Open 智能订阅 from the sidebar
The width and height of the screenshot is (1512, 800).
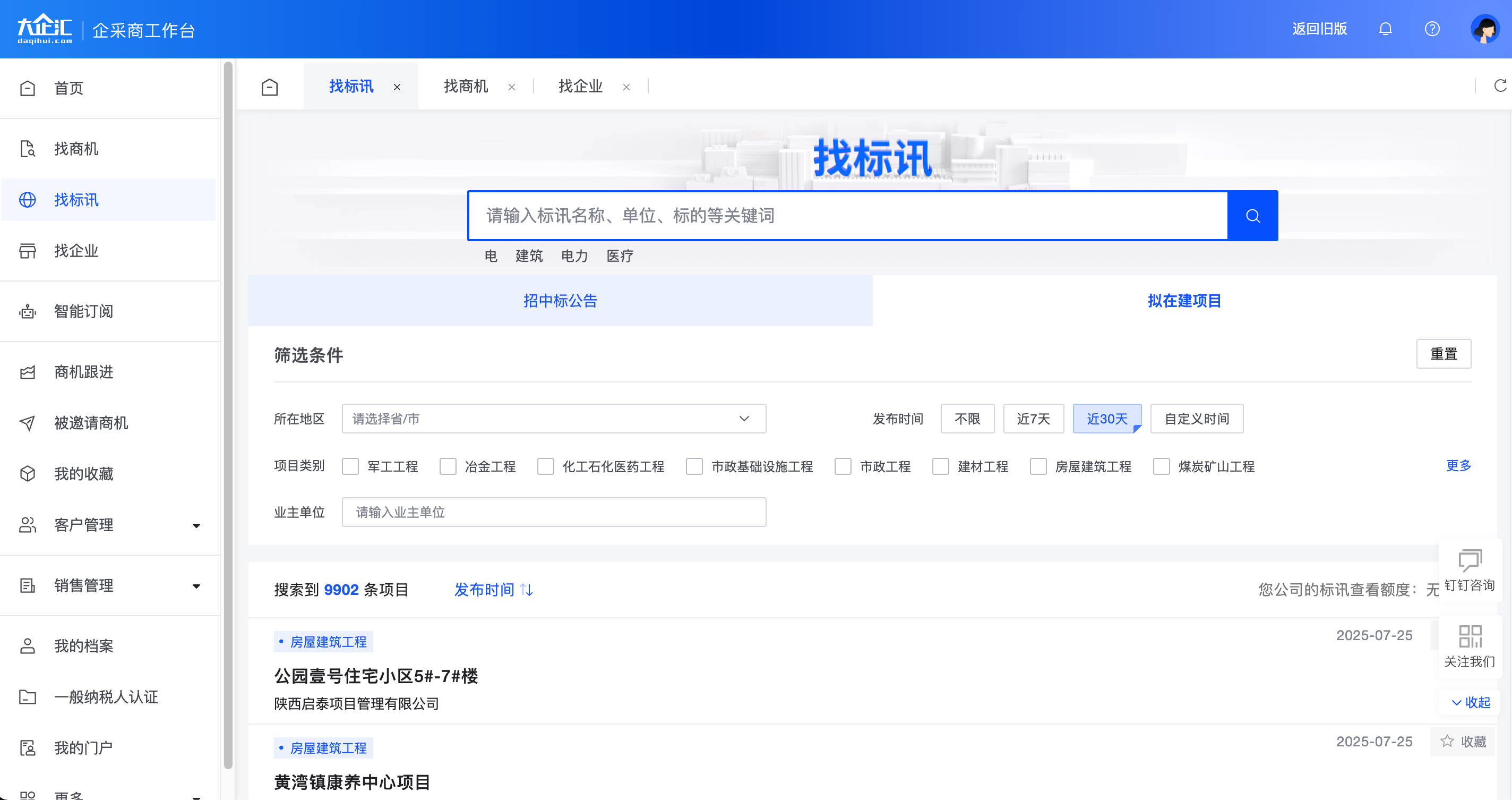pyautogui.click(x=83, y=311)
